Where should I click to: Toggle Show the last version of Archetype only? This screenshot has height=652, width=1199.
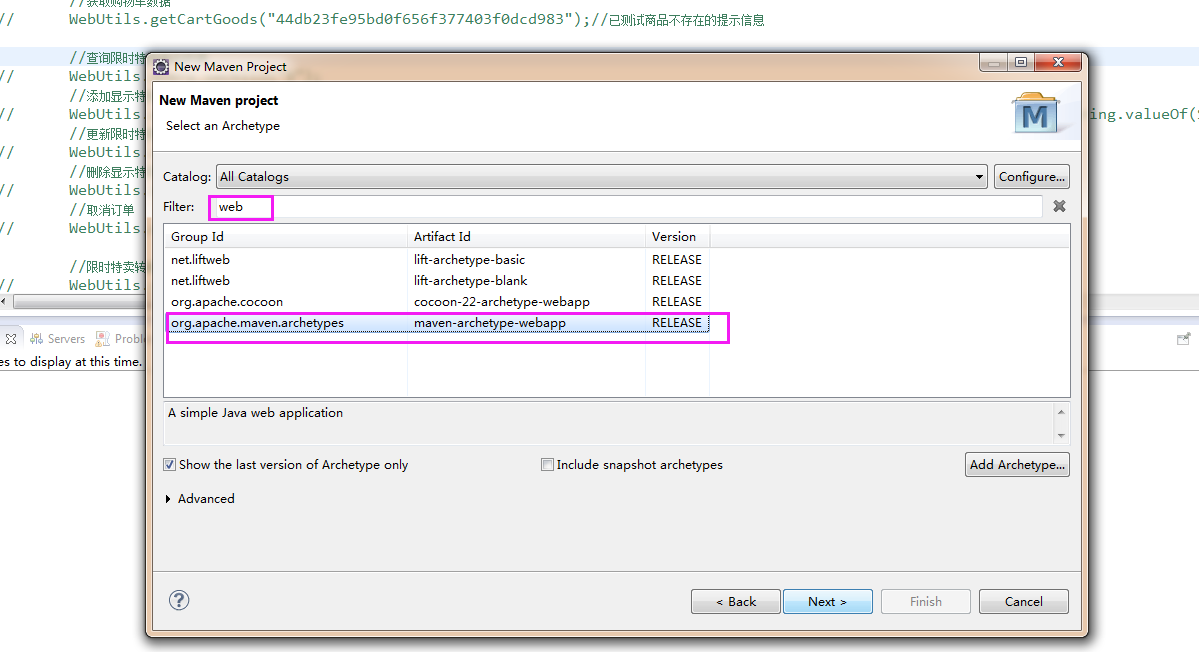170,465
